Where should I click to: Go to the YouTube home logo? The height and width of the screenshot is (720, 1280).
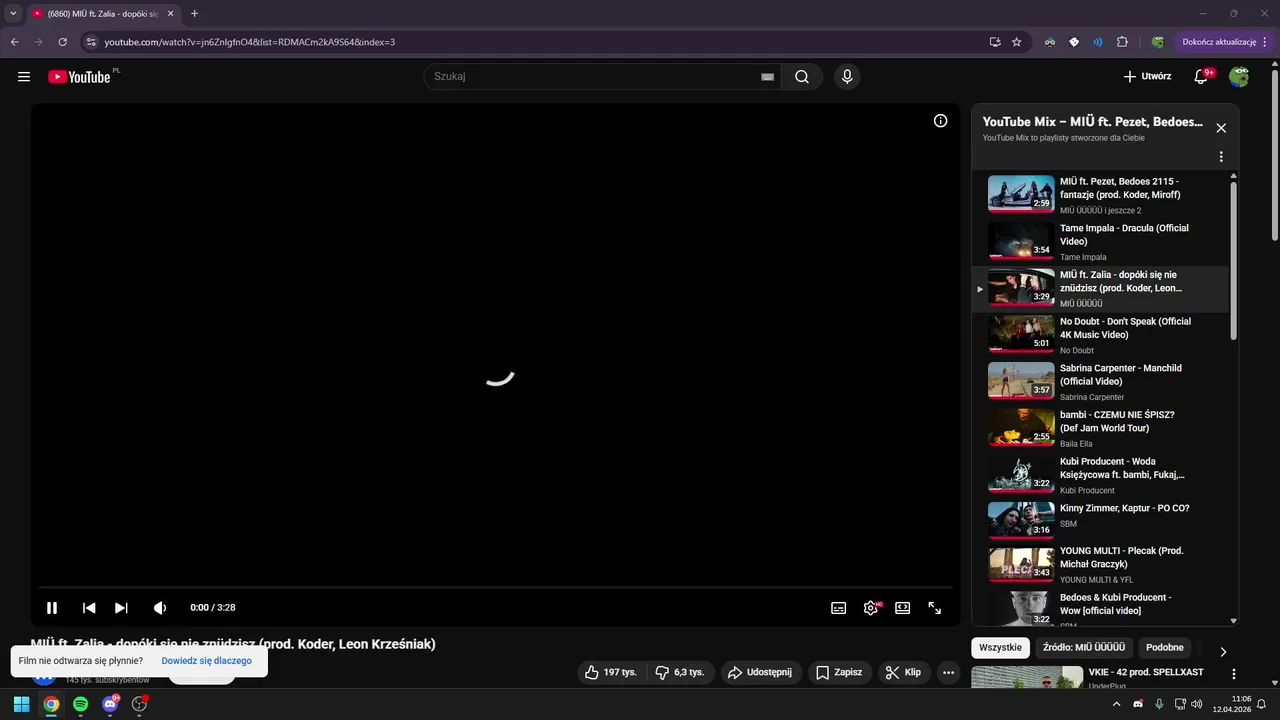coord(79,77)
